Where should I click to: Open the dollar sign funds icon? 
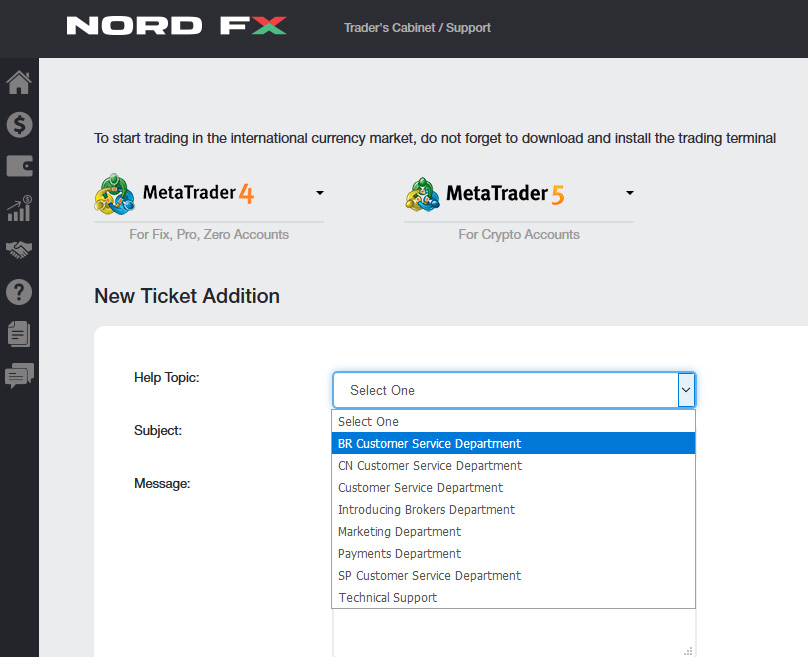click(x=19, y=125)
